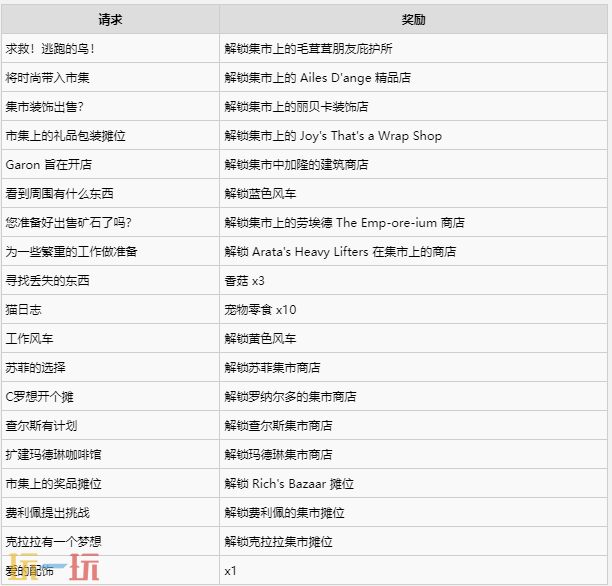This screenshot has width=612, height=586.
Task: Click the 请求 column header
Action: click(x=110, y=19)
